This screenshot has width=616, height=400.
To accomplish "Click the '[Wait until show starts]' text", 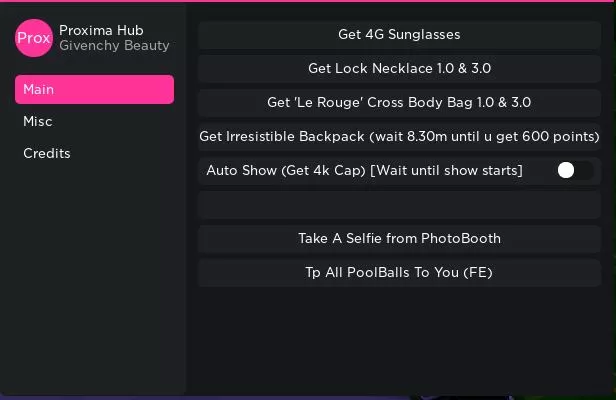I will click(446, 171).
